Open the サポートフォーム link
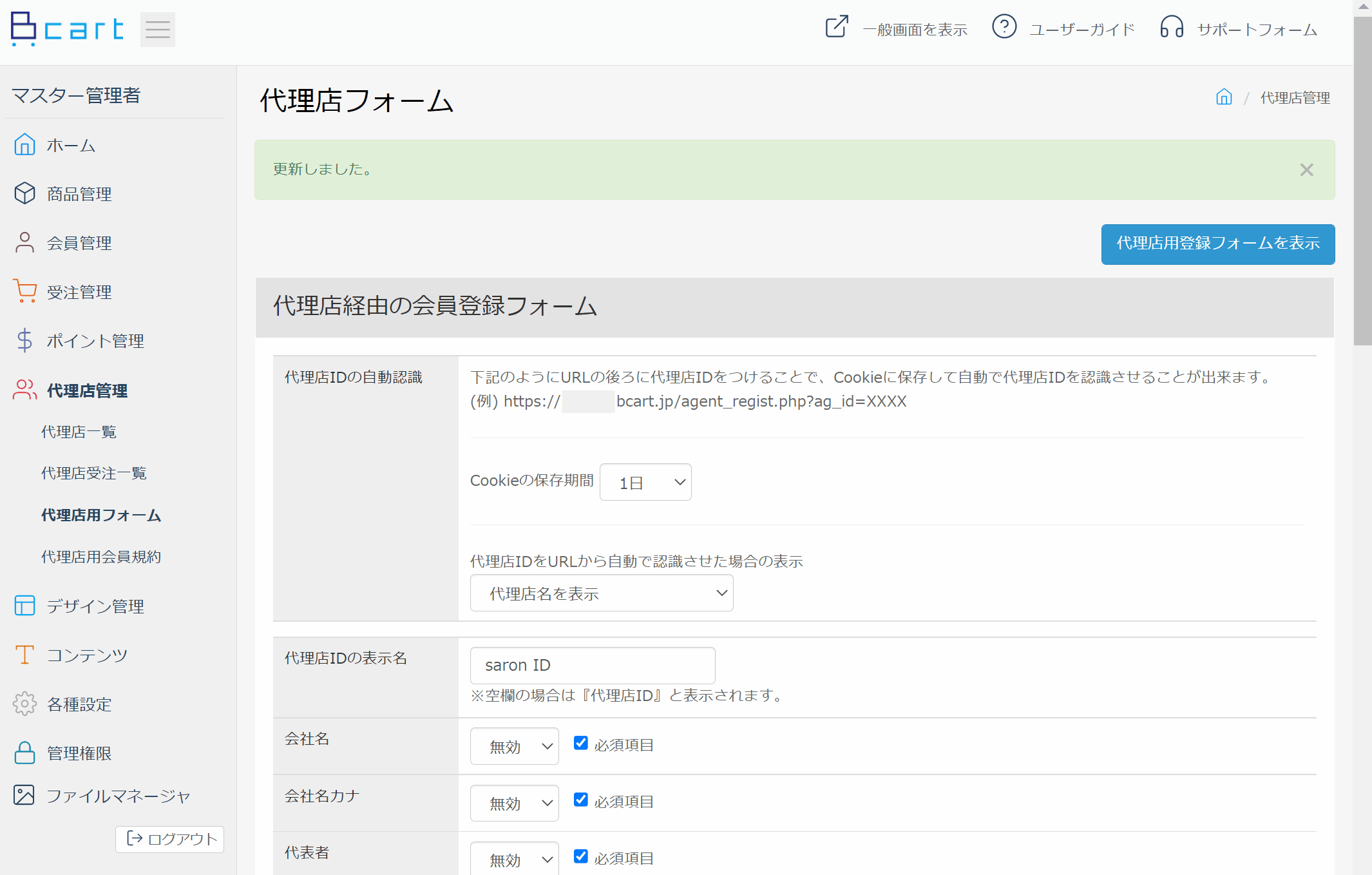1372x875 pixels. click(1257, 30)
